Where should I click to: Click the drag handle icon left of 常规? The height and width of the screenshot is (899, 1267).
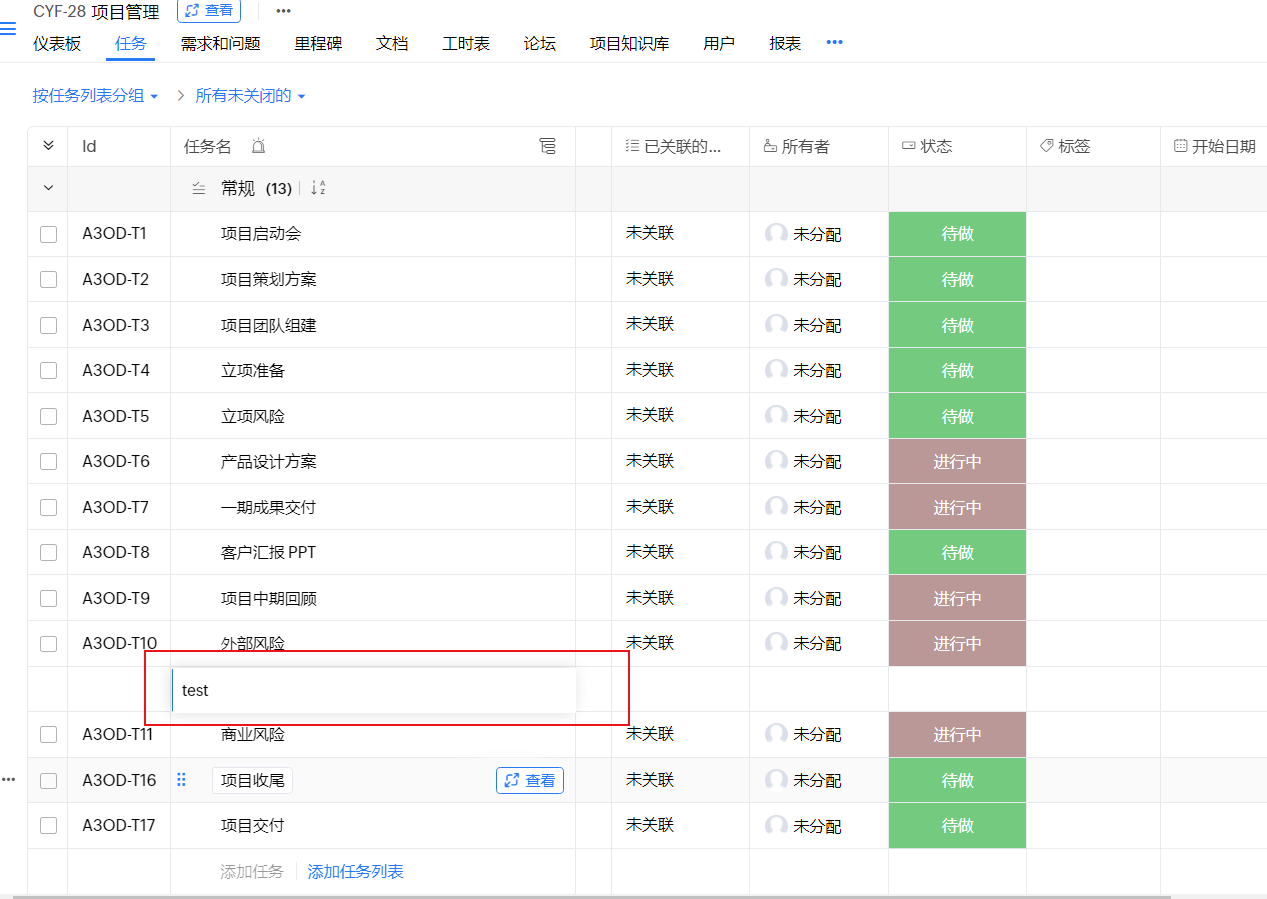tap(198, 188)
